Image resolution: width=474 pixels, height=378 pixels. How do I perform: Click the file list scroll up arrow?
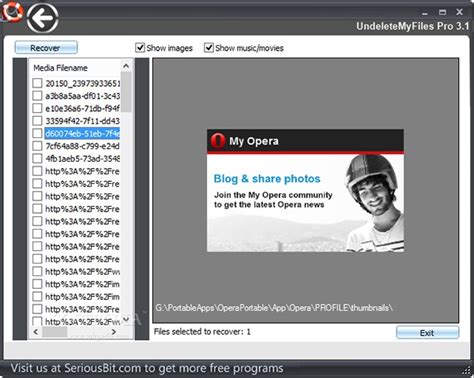click(126, 66)
